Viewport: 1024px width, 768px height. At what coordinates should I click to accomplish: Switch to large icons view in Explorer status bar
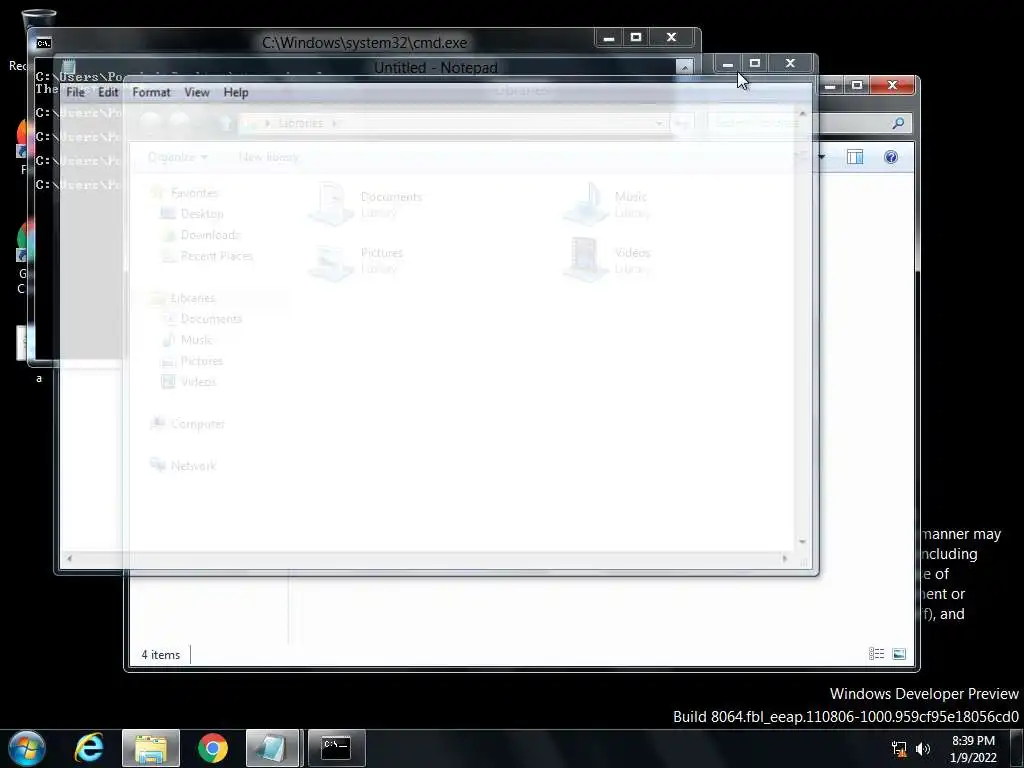[899, 654]
